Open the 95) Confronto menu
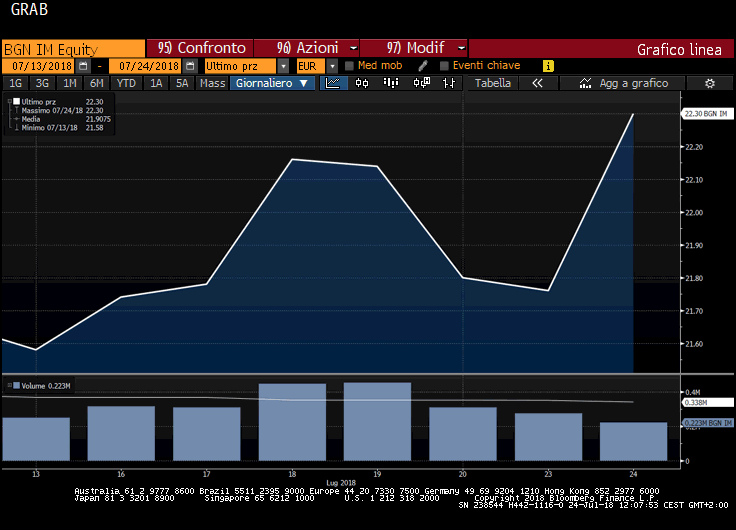 click(200, 48)
